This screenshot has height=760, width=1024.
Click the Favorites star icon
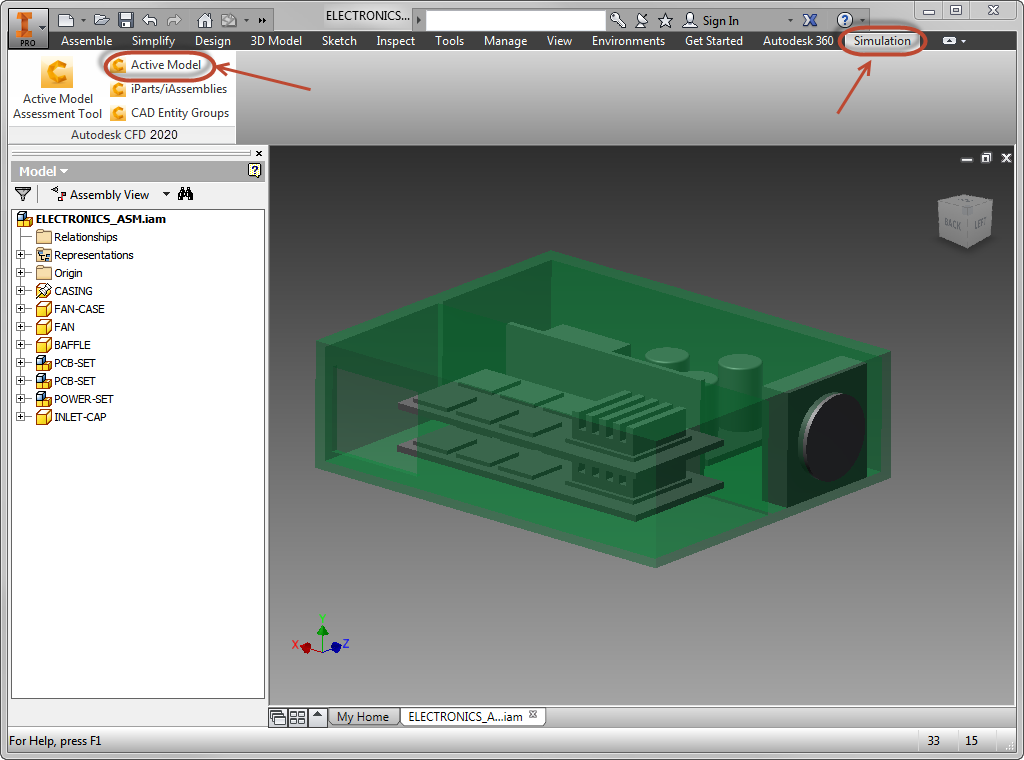(x=665, y=20)
